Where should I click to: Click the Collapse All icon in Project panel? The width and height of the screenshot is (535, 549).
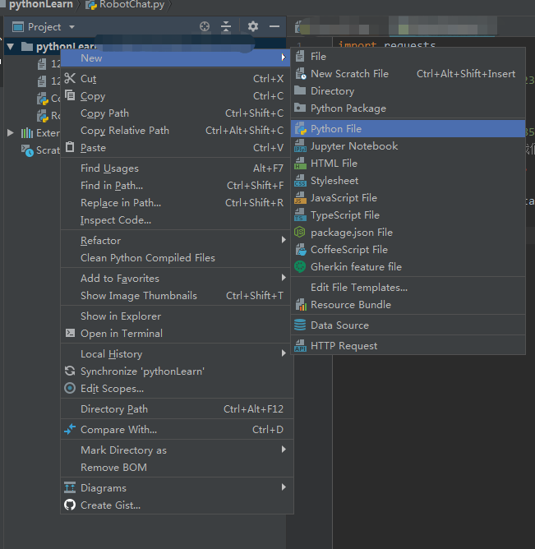(x=226, y=27)
